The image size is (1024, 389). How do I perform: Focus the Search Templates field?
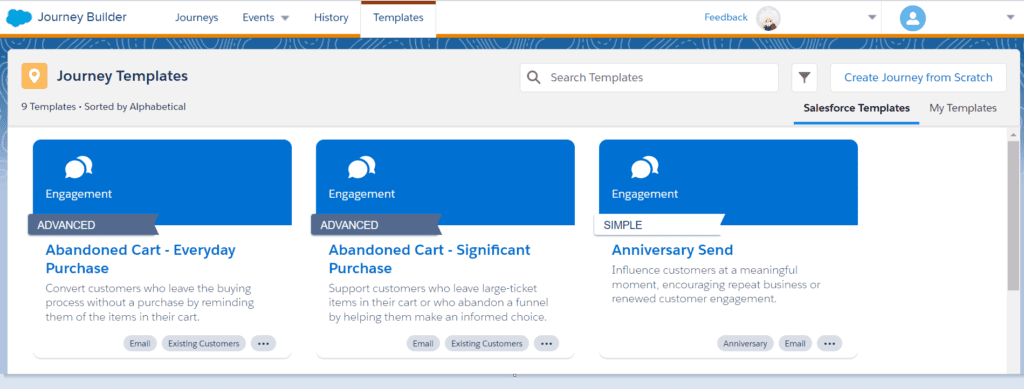[x=649, y=78]
